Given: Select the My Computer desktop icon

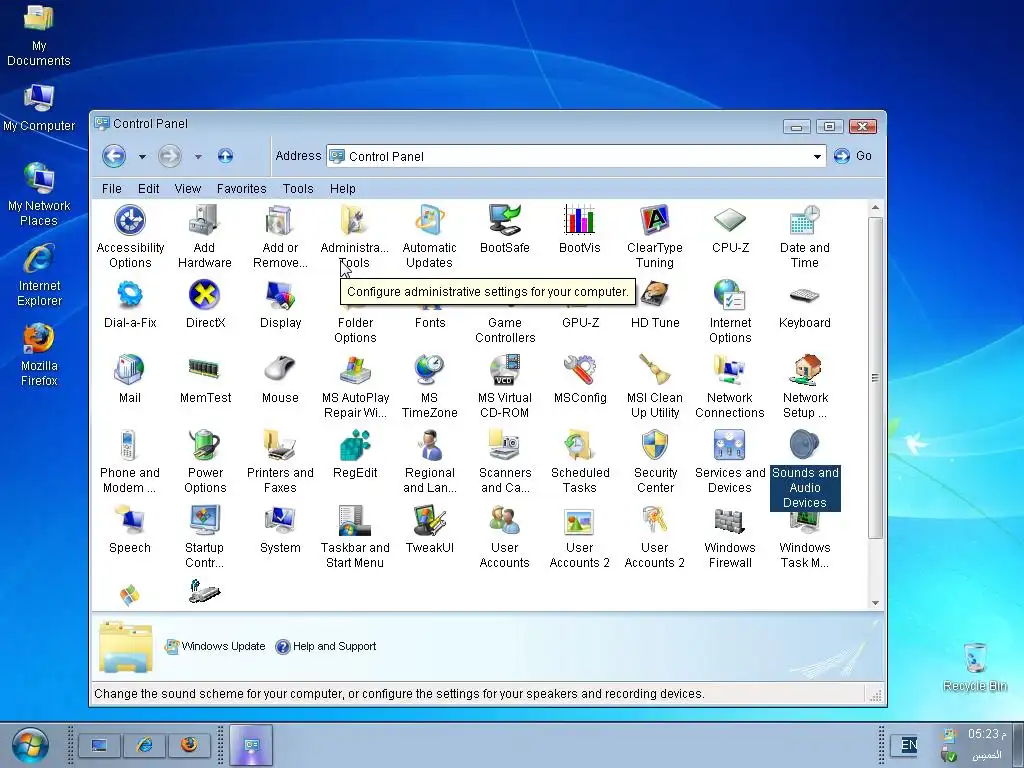Looking at the screenshot, I should (x=39, y=108).
